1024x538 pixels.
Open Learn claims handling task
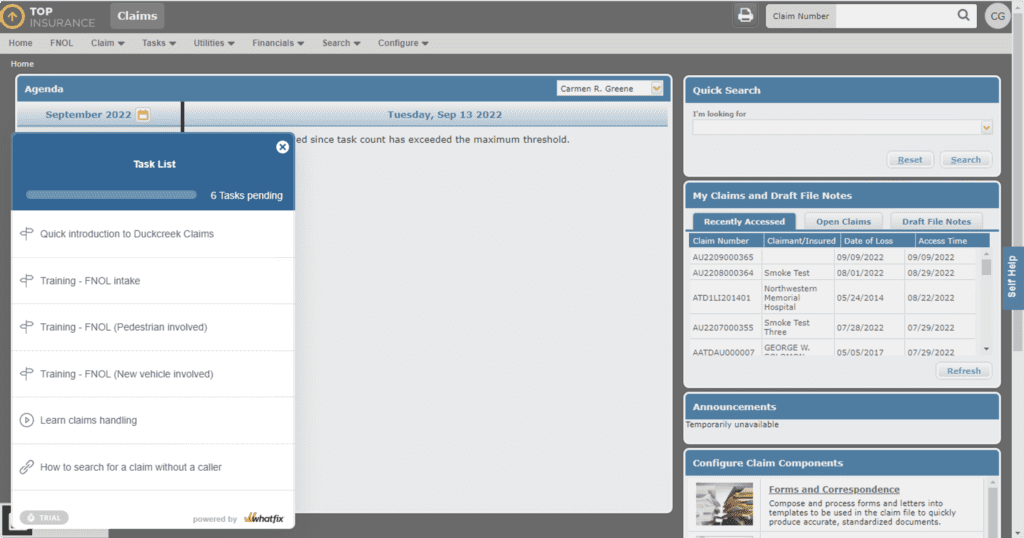point(153,420)
